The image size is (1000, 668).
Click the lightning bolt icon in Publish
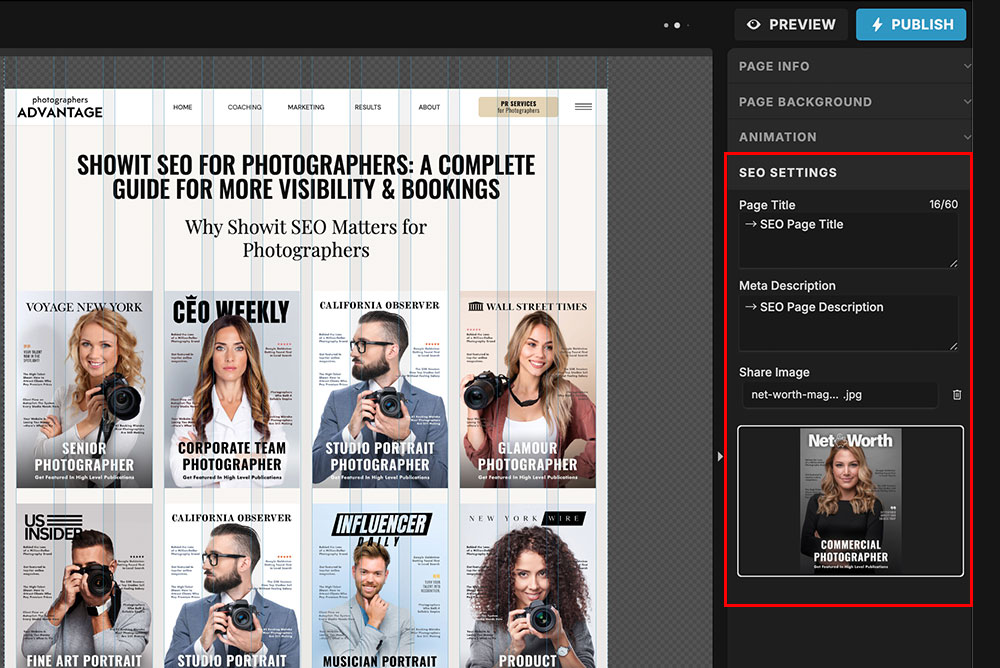878,24
